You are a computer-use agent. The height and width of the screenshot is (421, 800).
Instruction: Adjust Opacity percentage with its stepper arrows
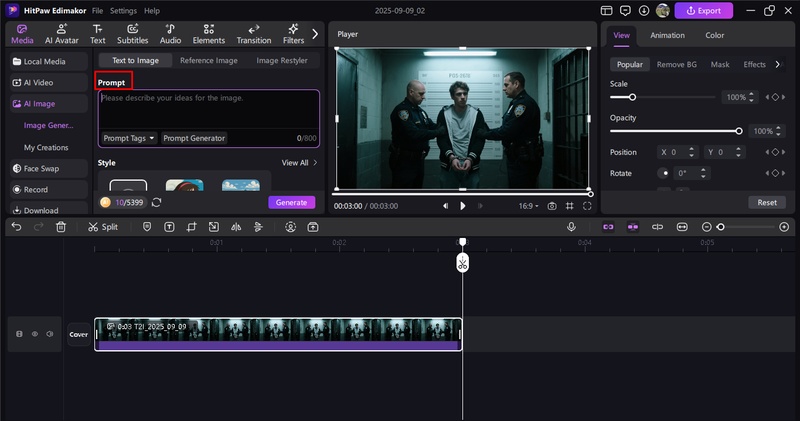point(778,131)
